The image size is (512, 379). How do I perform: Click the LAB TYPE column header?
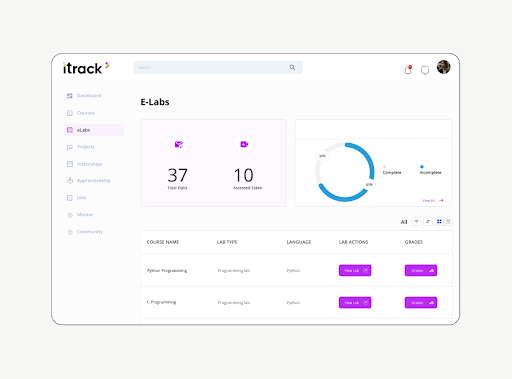click(x=227, y=242)
